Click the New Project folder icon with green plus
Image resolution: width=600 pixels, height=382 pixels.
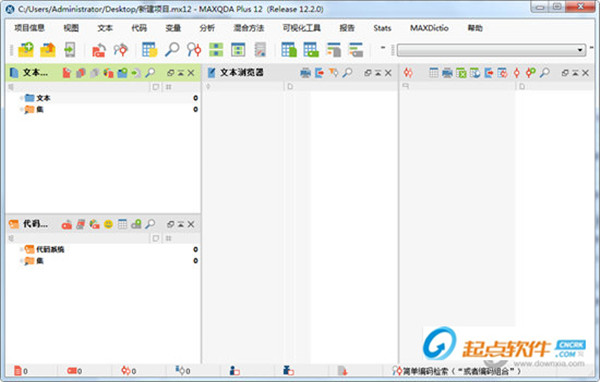click(x=26, y=50)
